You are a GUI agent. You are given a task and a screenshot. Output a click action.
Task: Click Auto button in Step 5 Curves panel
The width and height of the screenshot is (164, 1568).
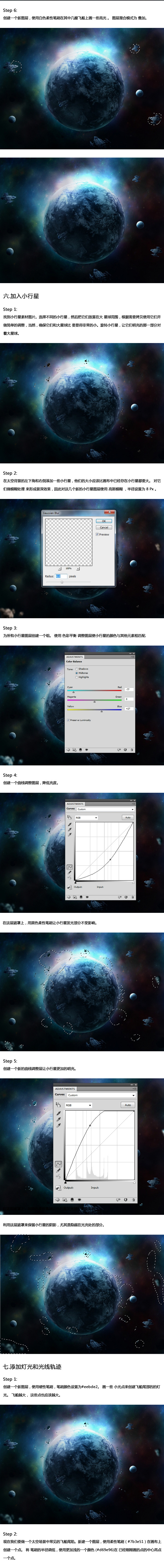[128, 1105]
